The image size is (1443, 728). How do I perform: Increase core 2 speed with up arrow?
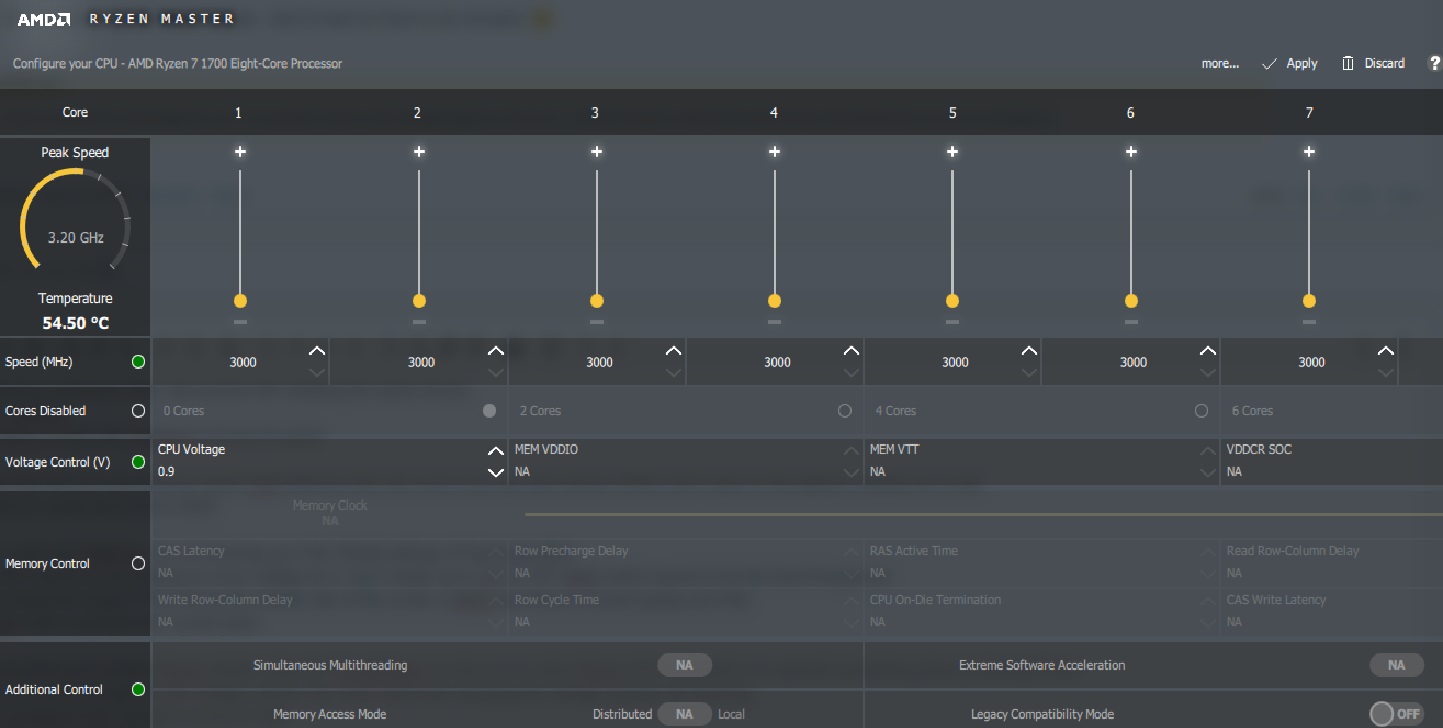click(495, 351)
